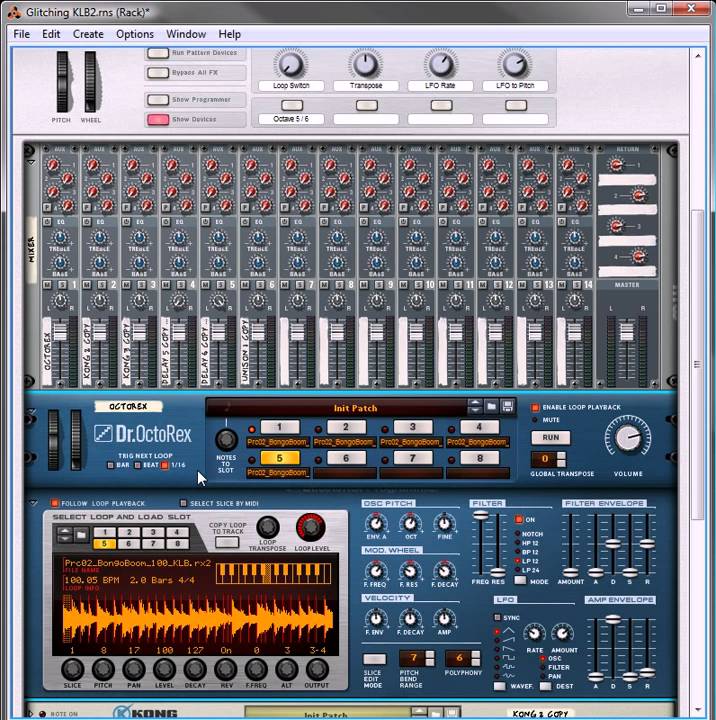Mute mixer channel 1 with its M button
This screenshot has width=716, height=720.
[47, 285]
